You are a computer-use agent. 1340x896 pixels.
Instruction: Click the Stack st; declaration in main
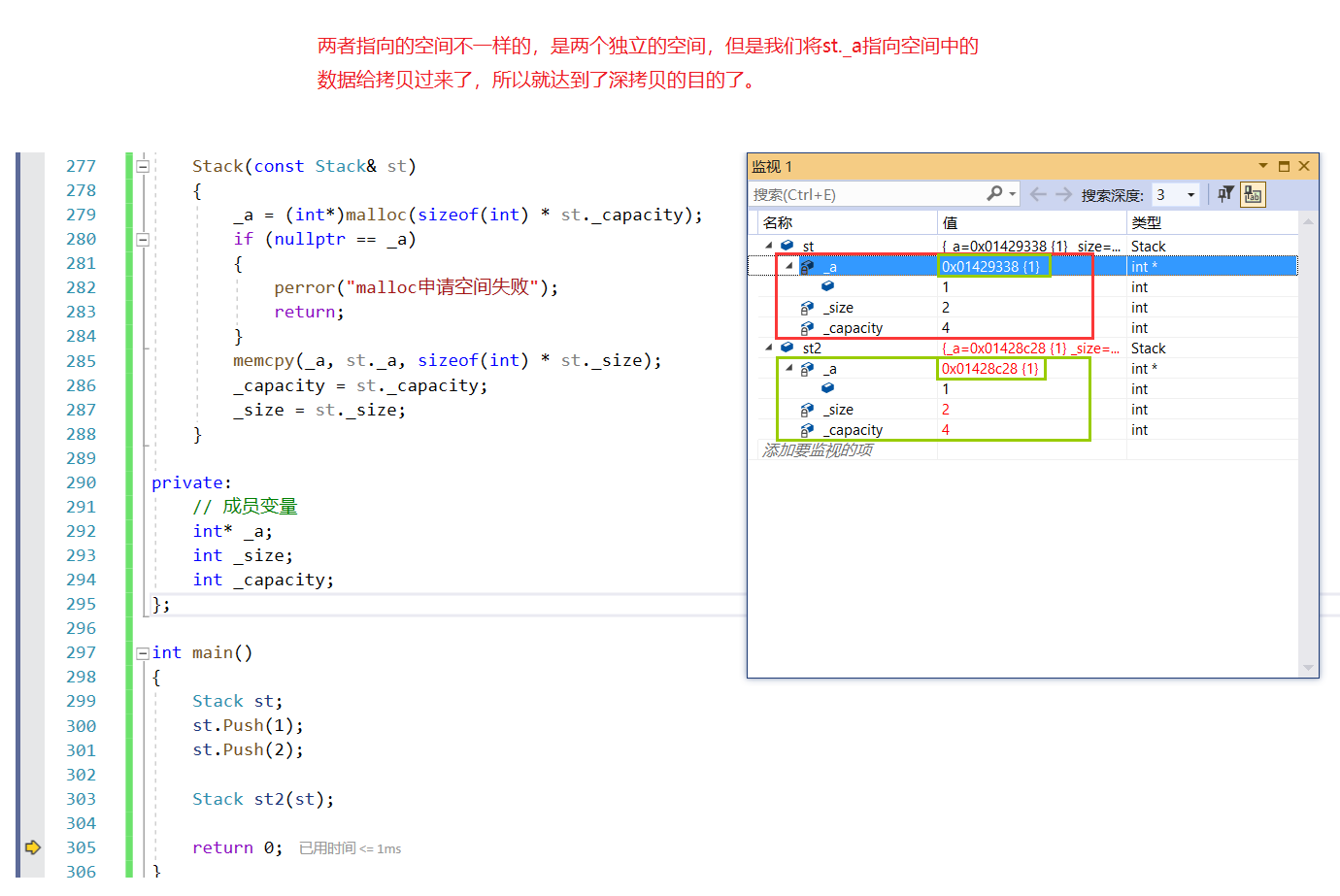point(237,701)
